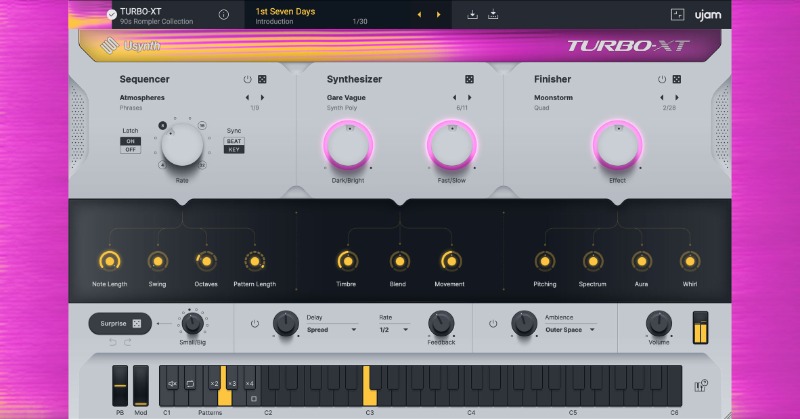Screen dimensions: 800x419
Task: Click the Rate knob
Action: click(182, 144)
